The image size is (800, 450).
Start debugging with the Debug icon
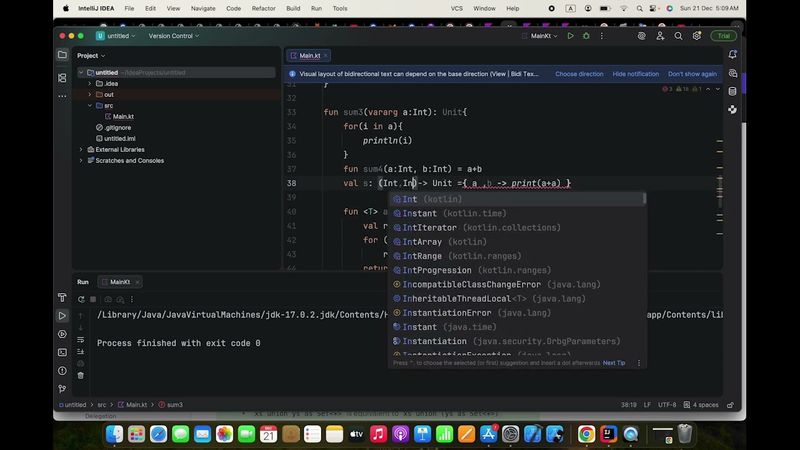click(x=586, y=36)
